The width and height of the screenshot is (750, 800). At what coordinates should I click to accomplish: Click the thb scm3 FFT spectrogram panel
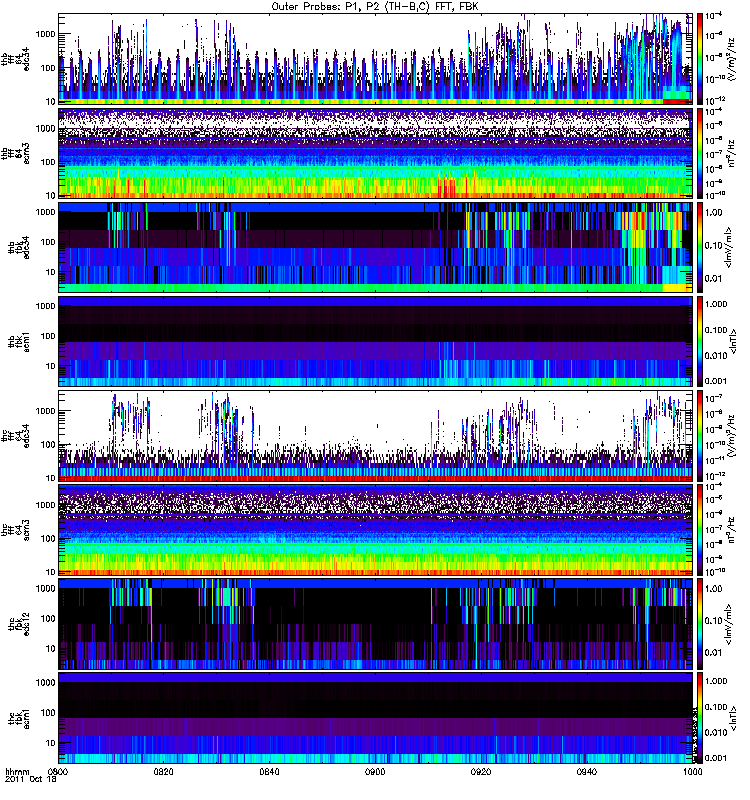[x=375, y=153]
